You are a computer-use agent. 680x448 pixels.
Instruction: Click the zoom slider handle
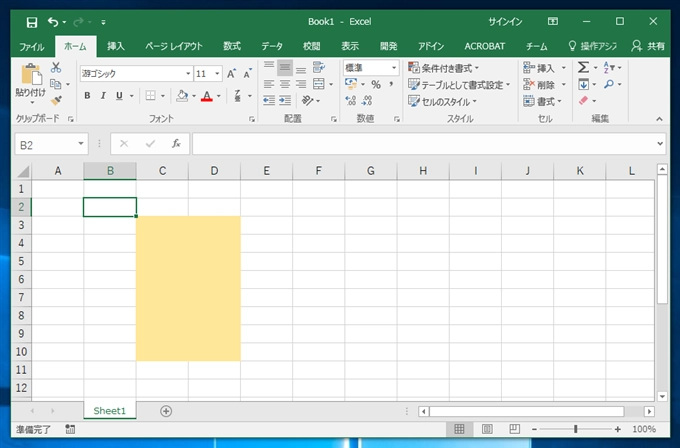575,429
